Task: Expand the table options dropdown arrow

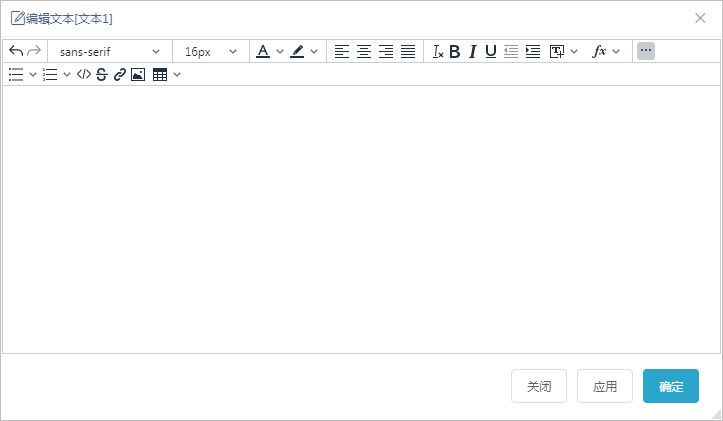Action: (177, 74)
